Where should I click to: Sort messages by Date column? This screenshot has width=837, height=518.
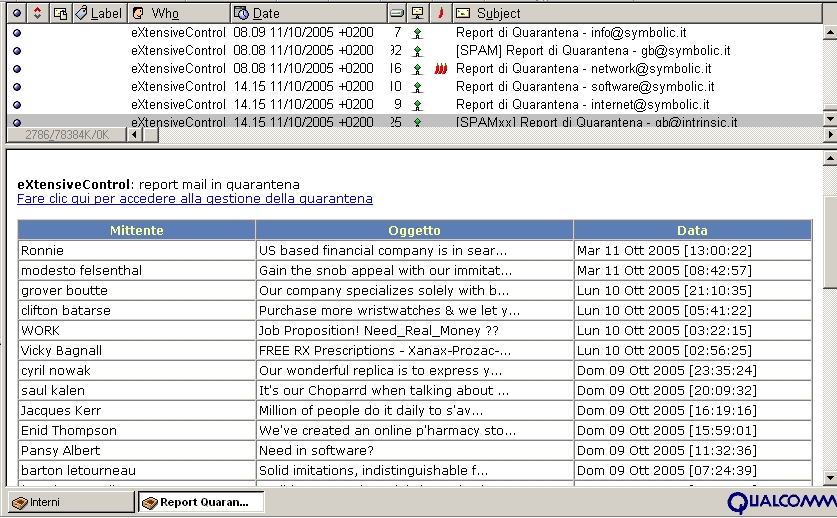266,13
